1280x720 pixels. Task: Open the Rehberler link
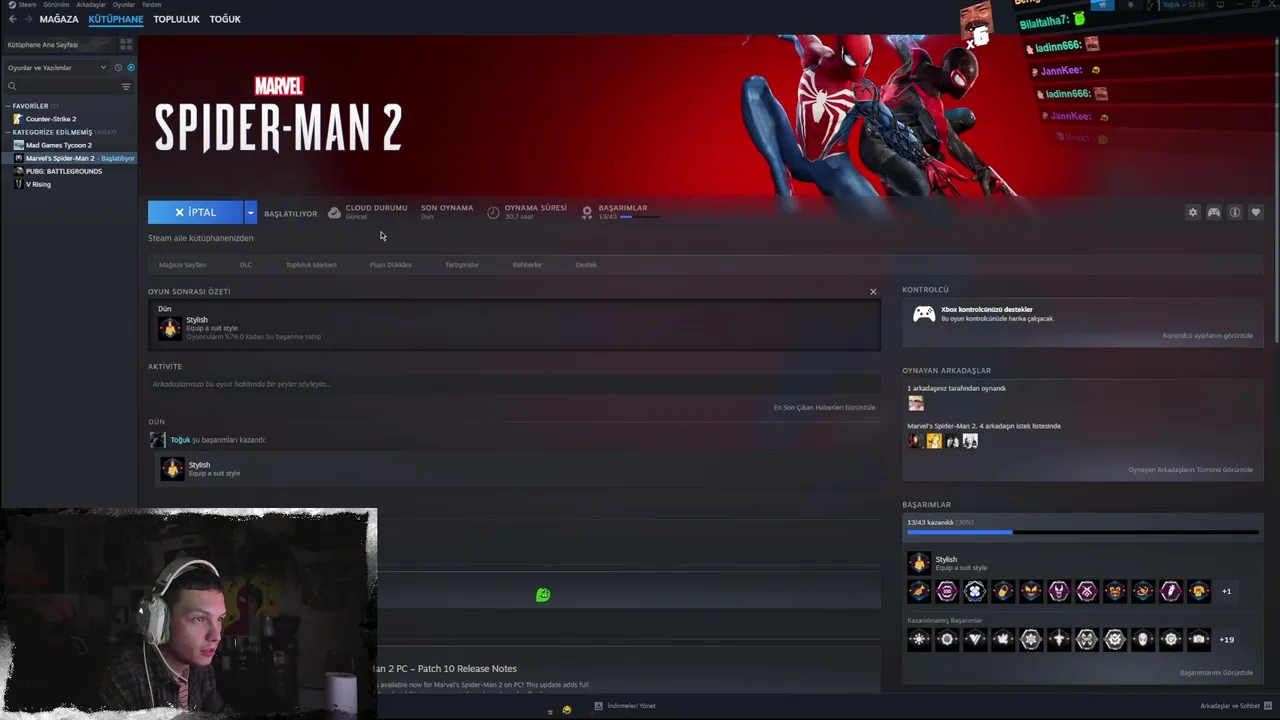(x=527, y=265)
